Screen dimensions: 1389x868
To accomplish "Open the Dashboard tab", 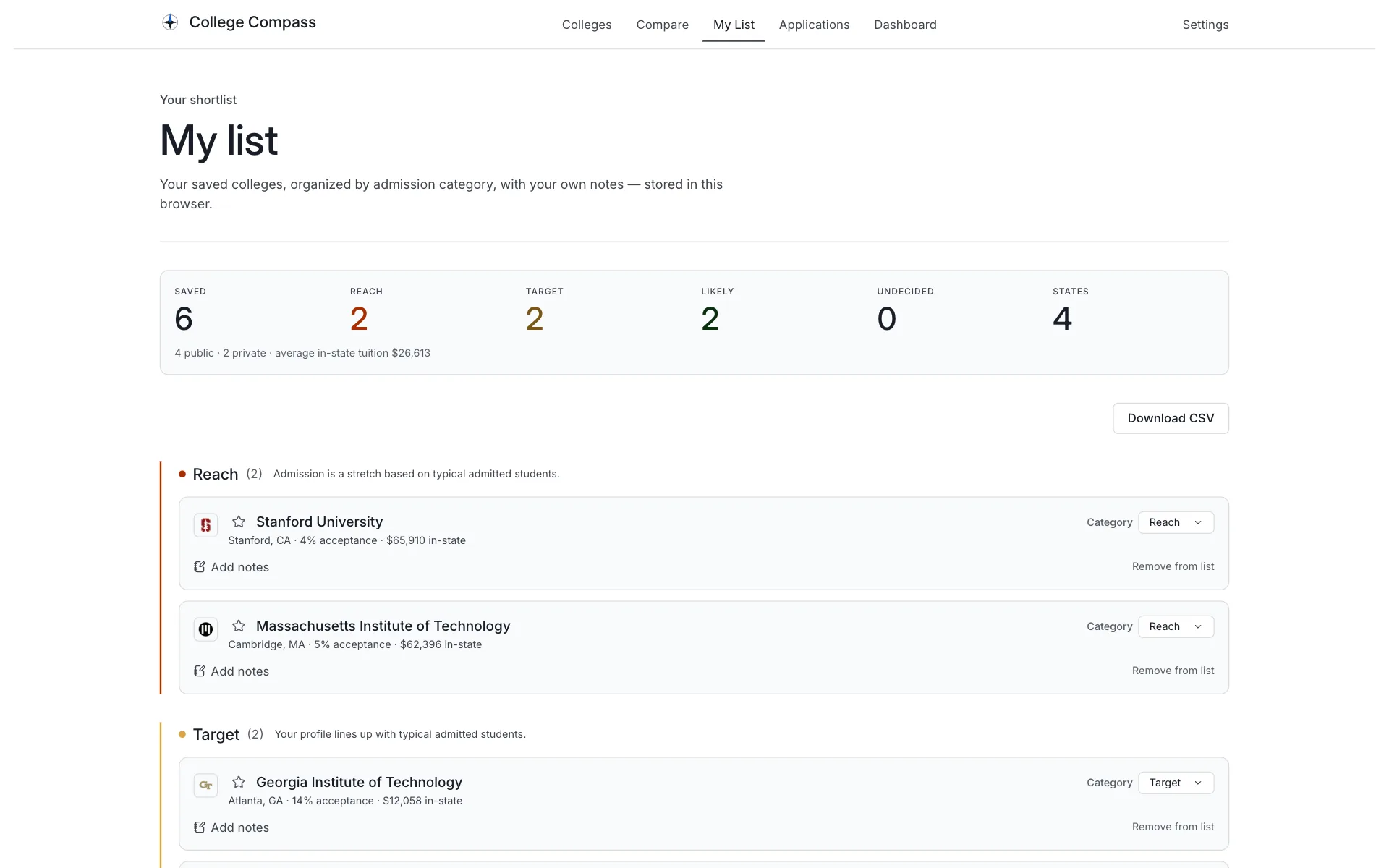I will tap(905, 25).
